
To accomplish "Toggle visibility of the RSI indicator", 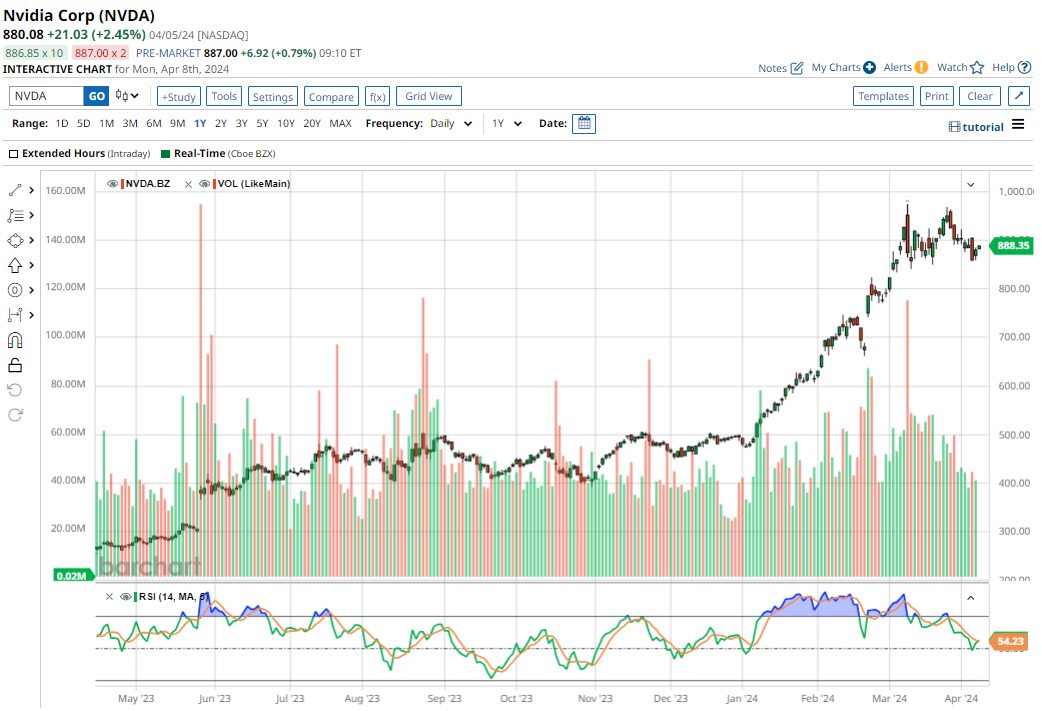I will point(126,597).
